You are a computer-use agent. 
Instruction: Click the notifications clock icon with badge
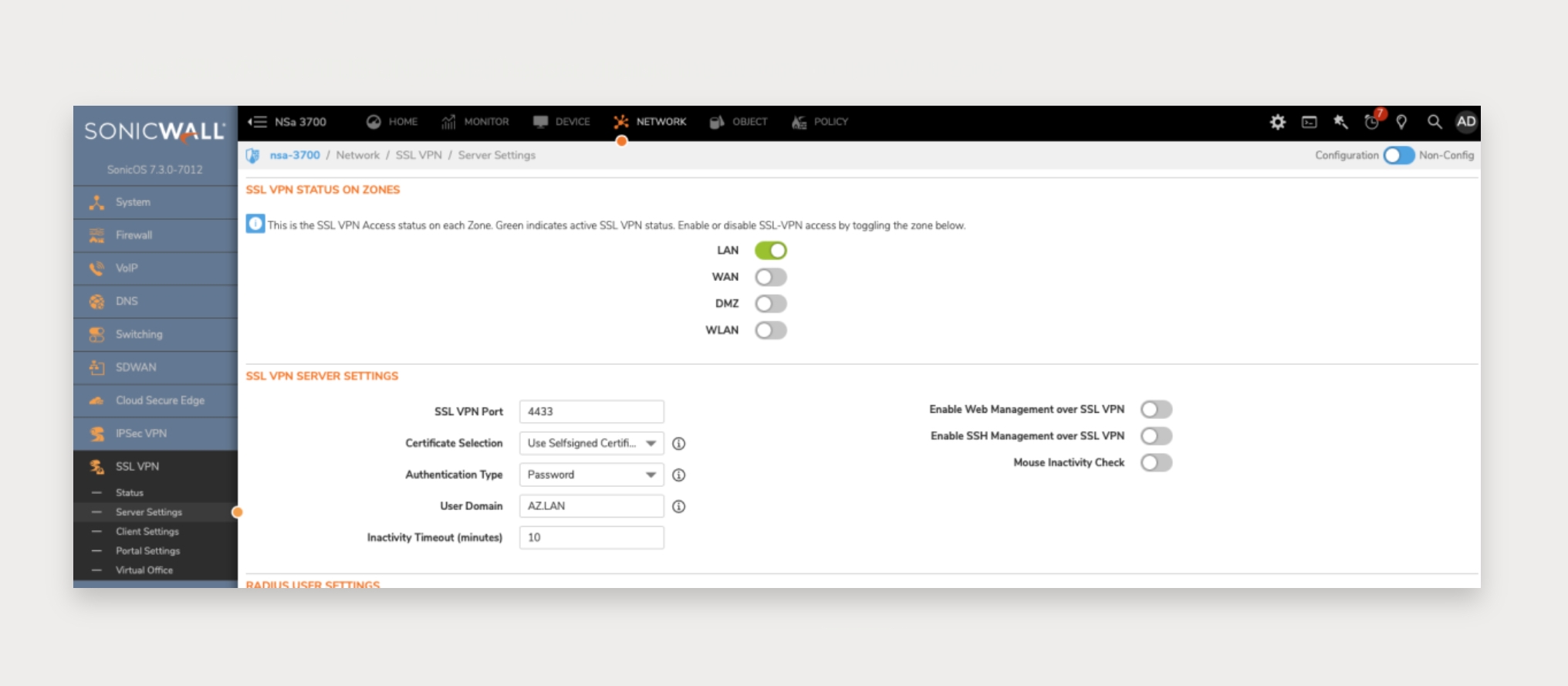point(1371,122)
